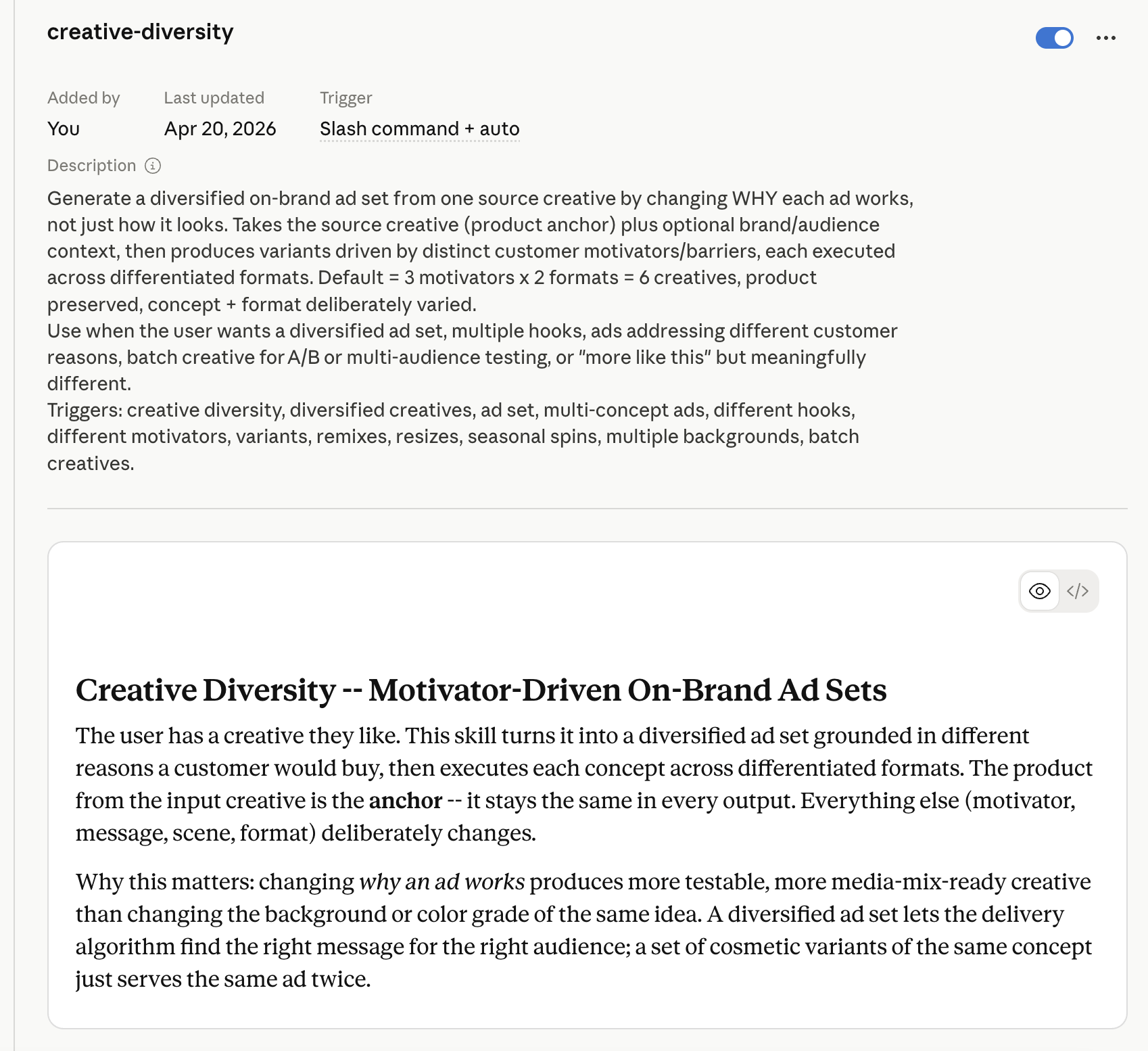
Task: Click the description line starting with Triggers:
Action: 451,411
